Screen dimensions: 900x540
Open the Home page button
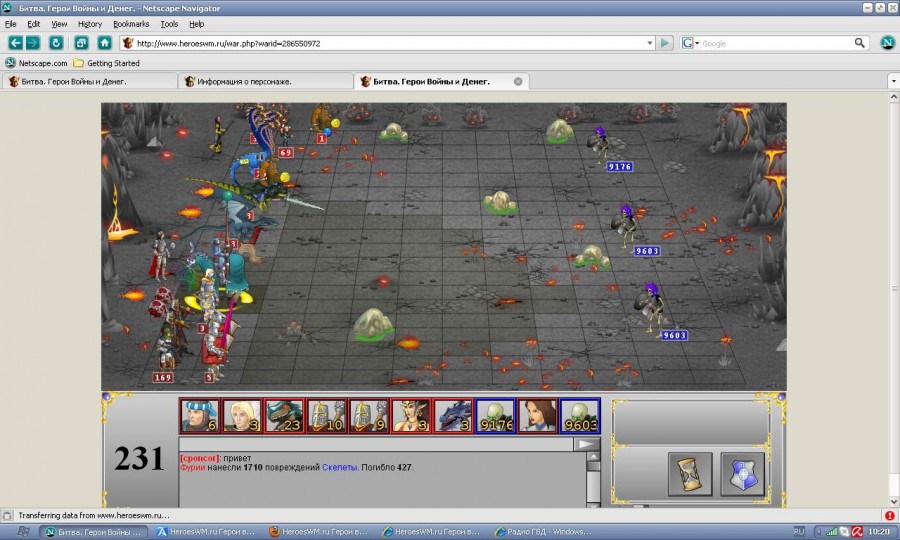(104, 42)
